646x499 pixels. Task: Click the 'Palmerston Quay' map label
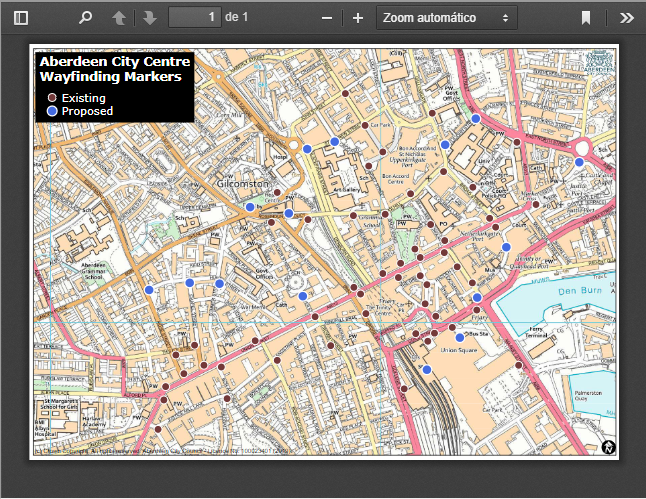click(x=588, y=396)
